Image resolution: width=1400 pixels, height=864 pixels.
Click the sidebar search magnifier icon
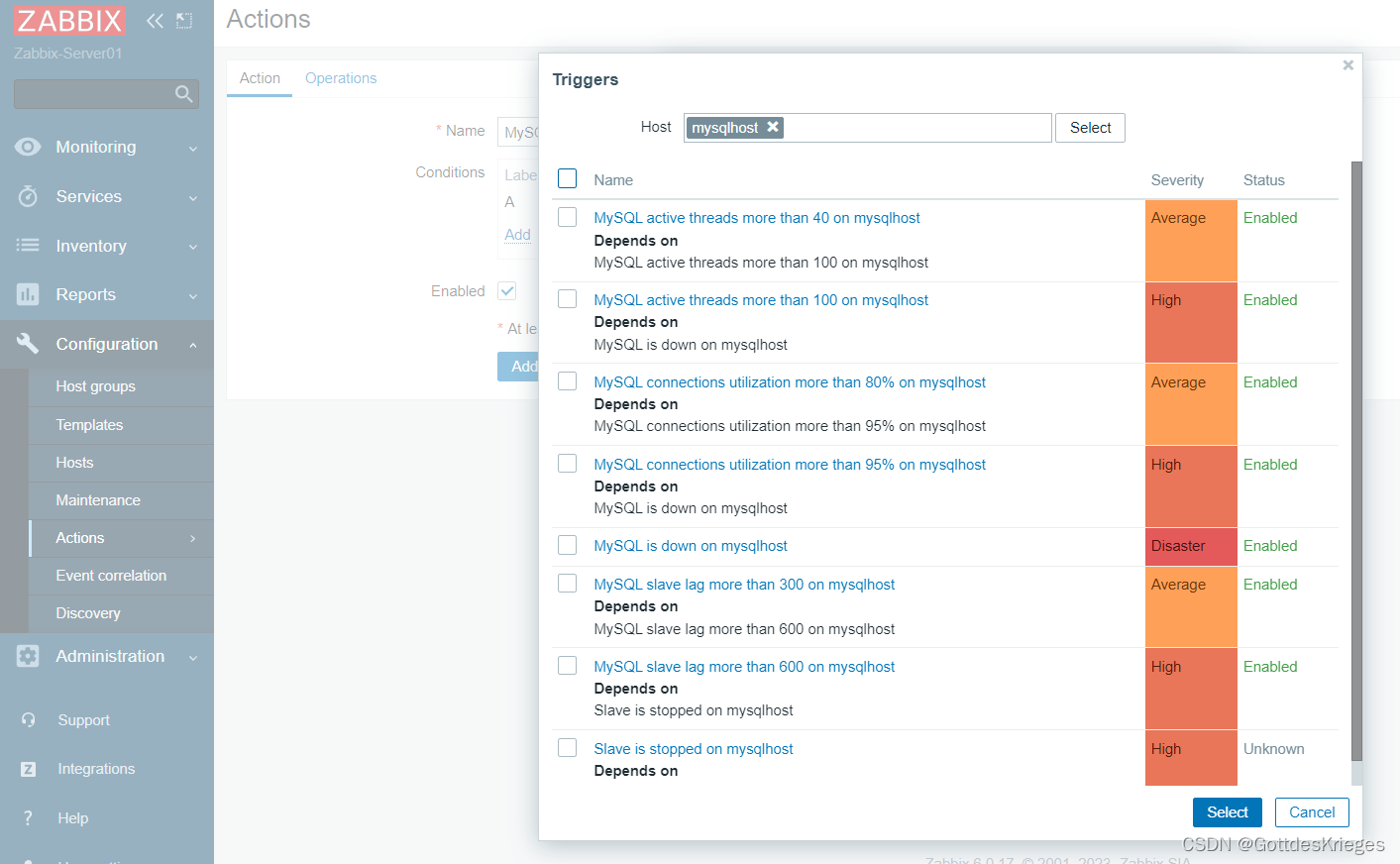(x=183, y=94)
